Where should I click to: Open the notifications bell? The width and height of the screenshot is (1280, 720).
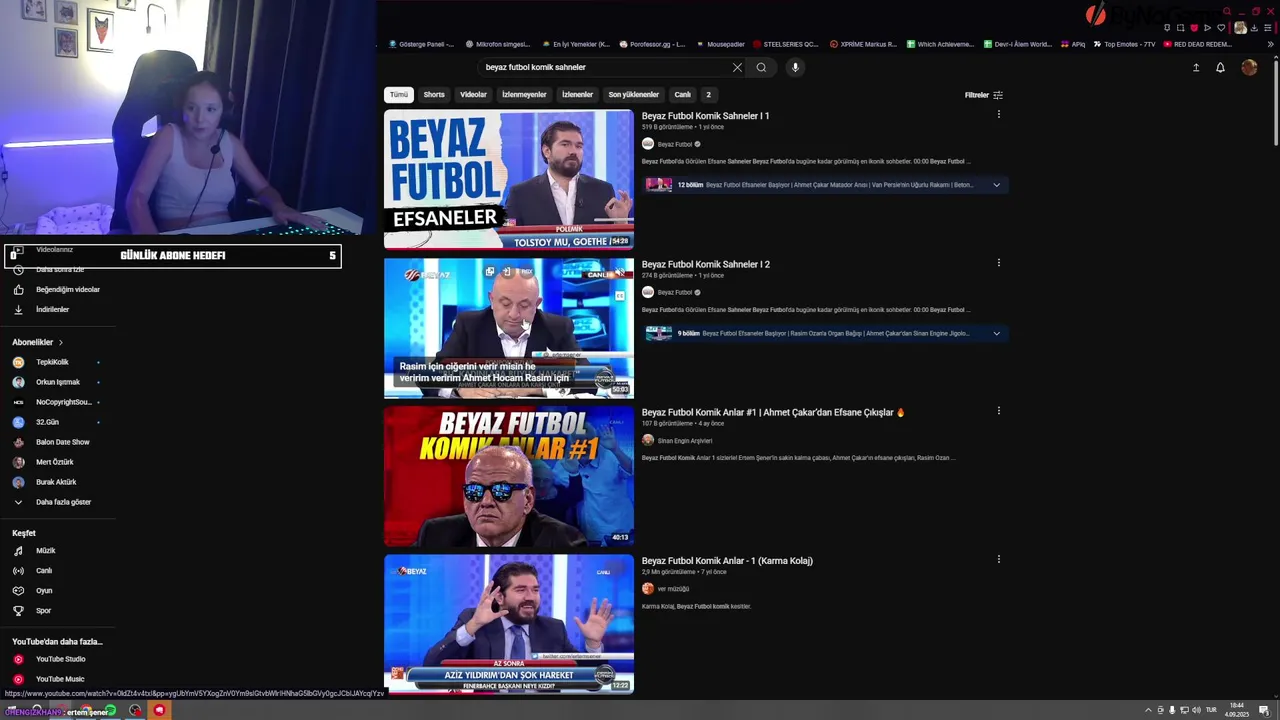1220,67
